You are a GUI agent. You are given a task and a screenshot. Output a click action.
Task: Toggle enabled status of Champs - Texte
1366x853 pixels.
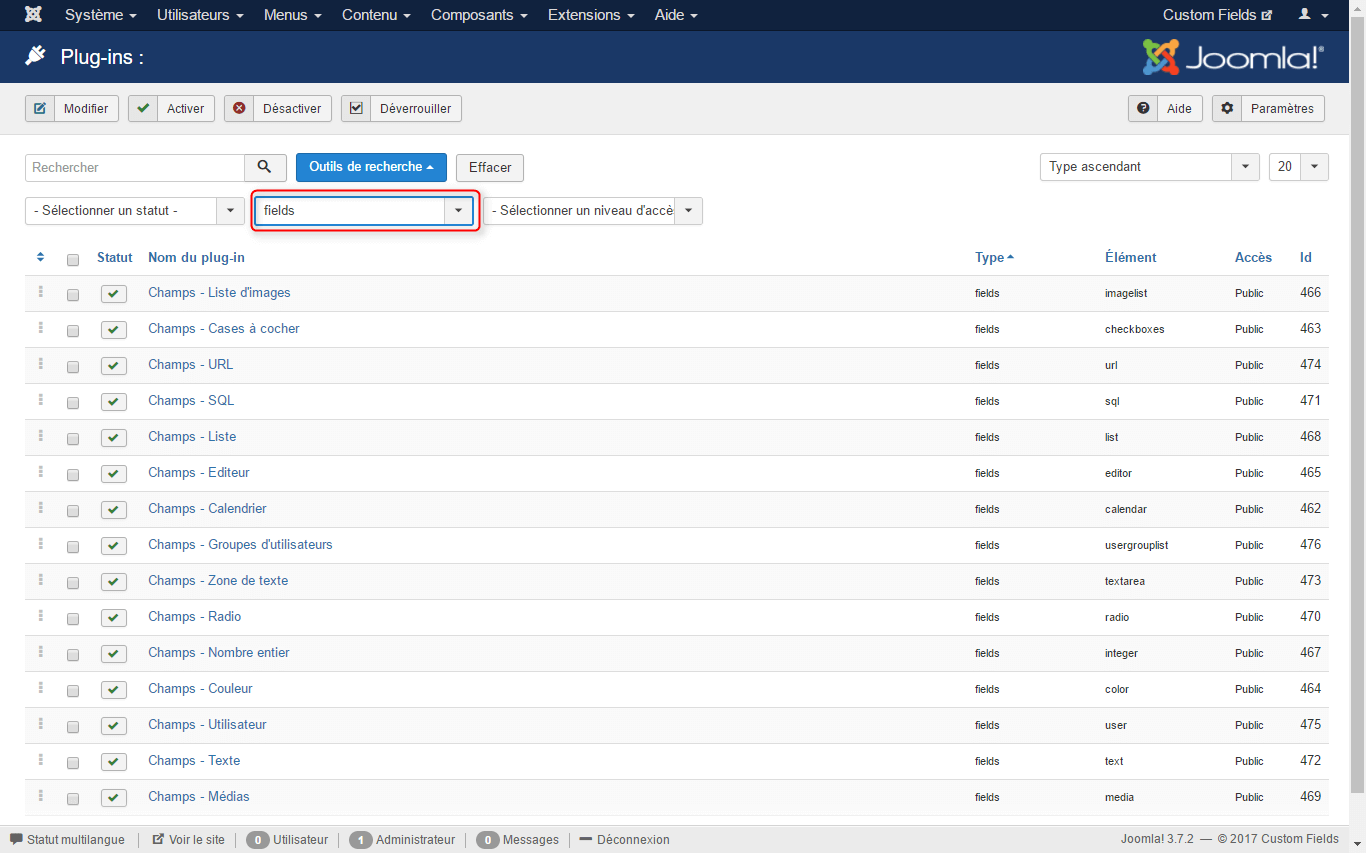pyautogui.click(x=114, y=762)
